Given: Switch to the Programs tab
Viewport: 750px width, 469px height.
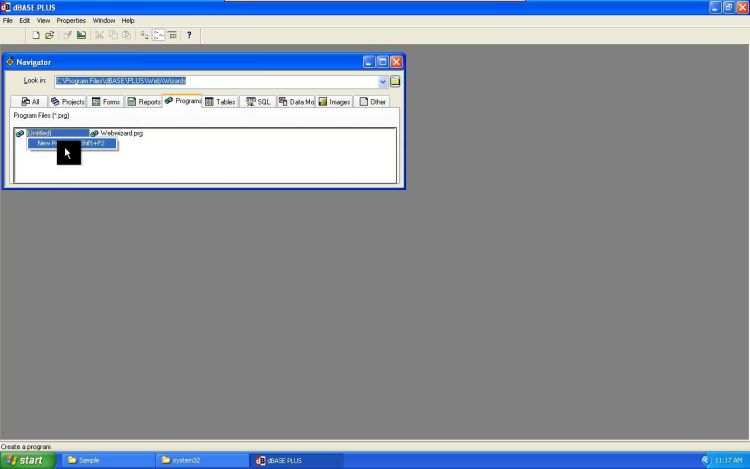Looking at the screenshot, I should pos(182,101).
